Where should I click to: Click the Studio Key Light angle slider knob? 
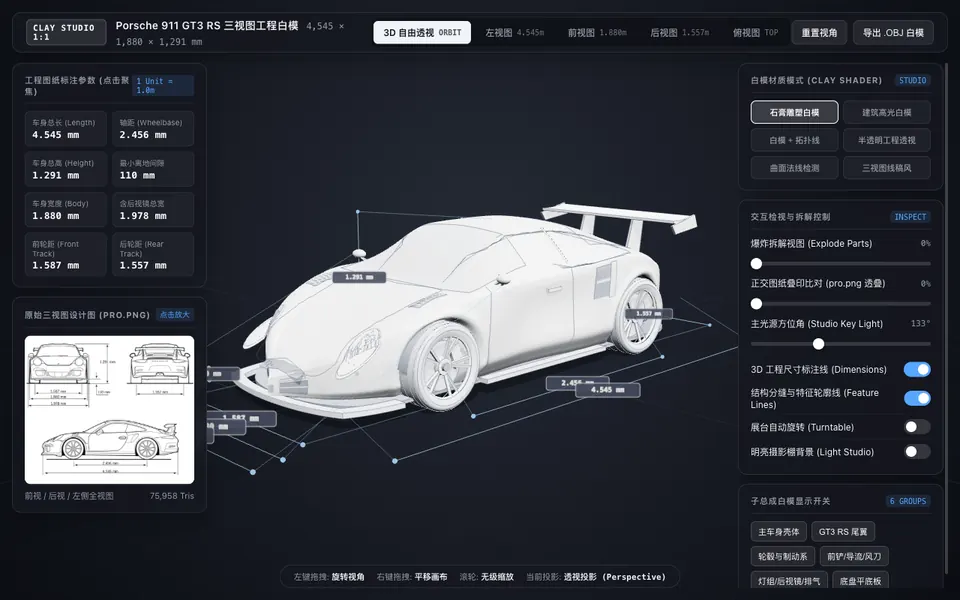(819, 344)
